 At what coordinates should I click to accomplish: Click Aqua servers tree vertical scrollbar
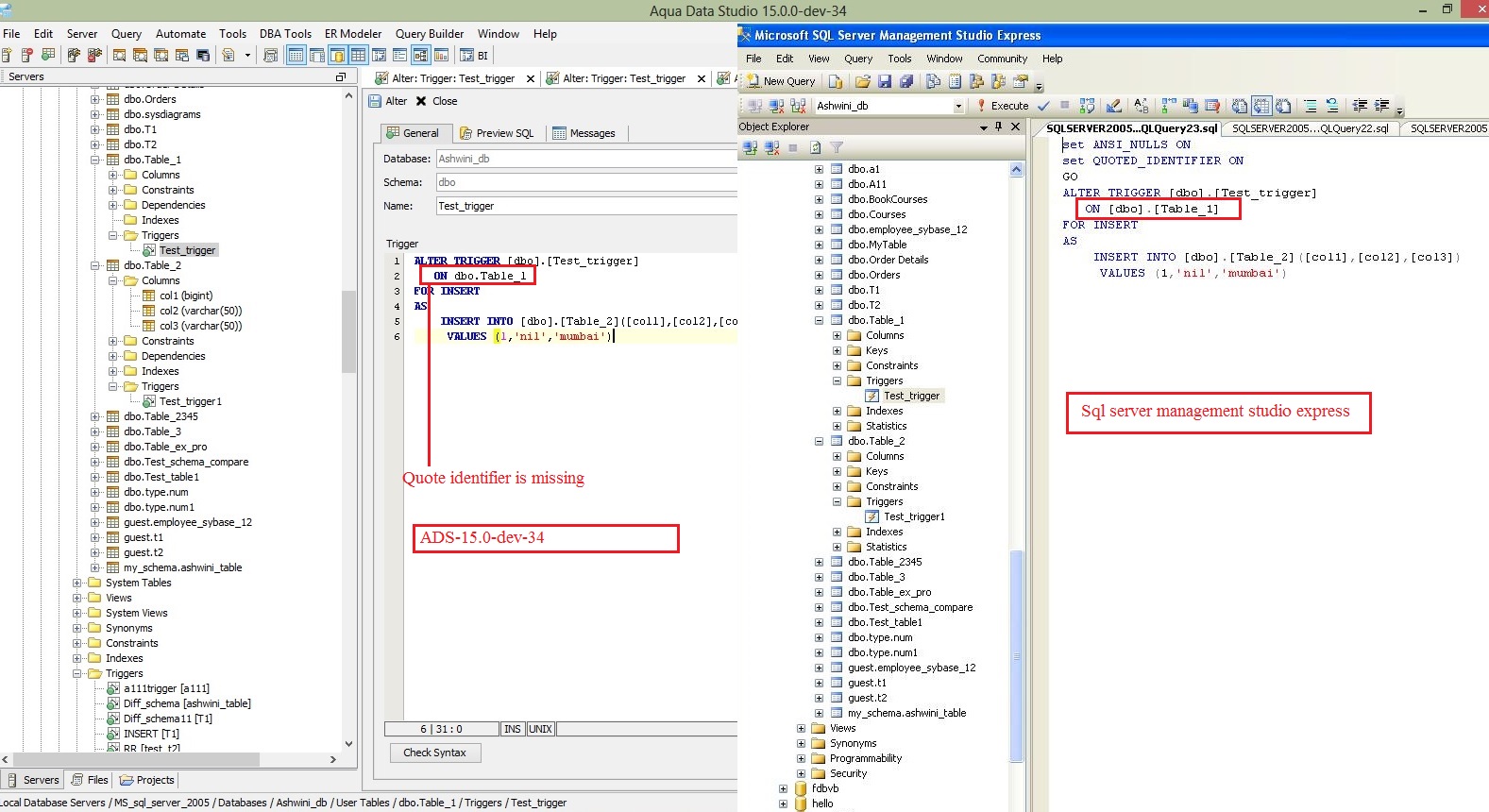[348, 330]
